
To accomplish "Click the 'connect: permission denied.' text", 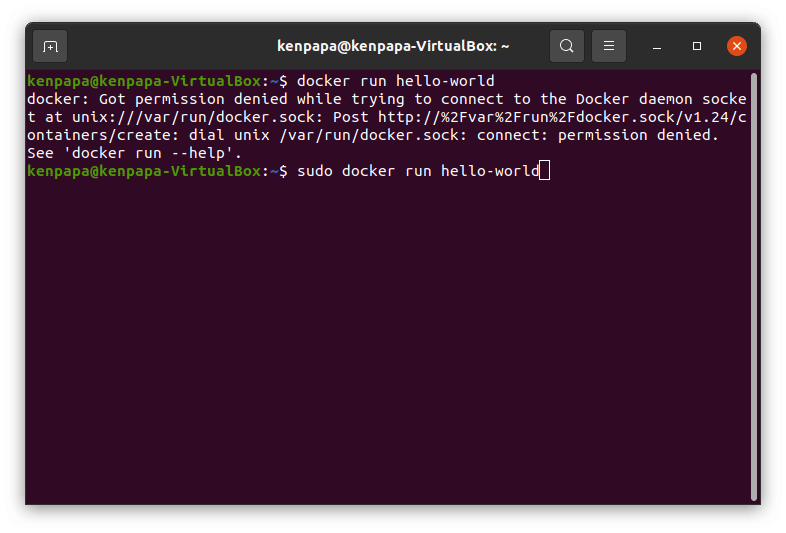I will pos(598,135).
